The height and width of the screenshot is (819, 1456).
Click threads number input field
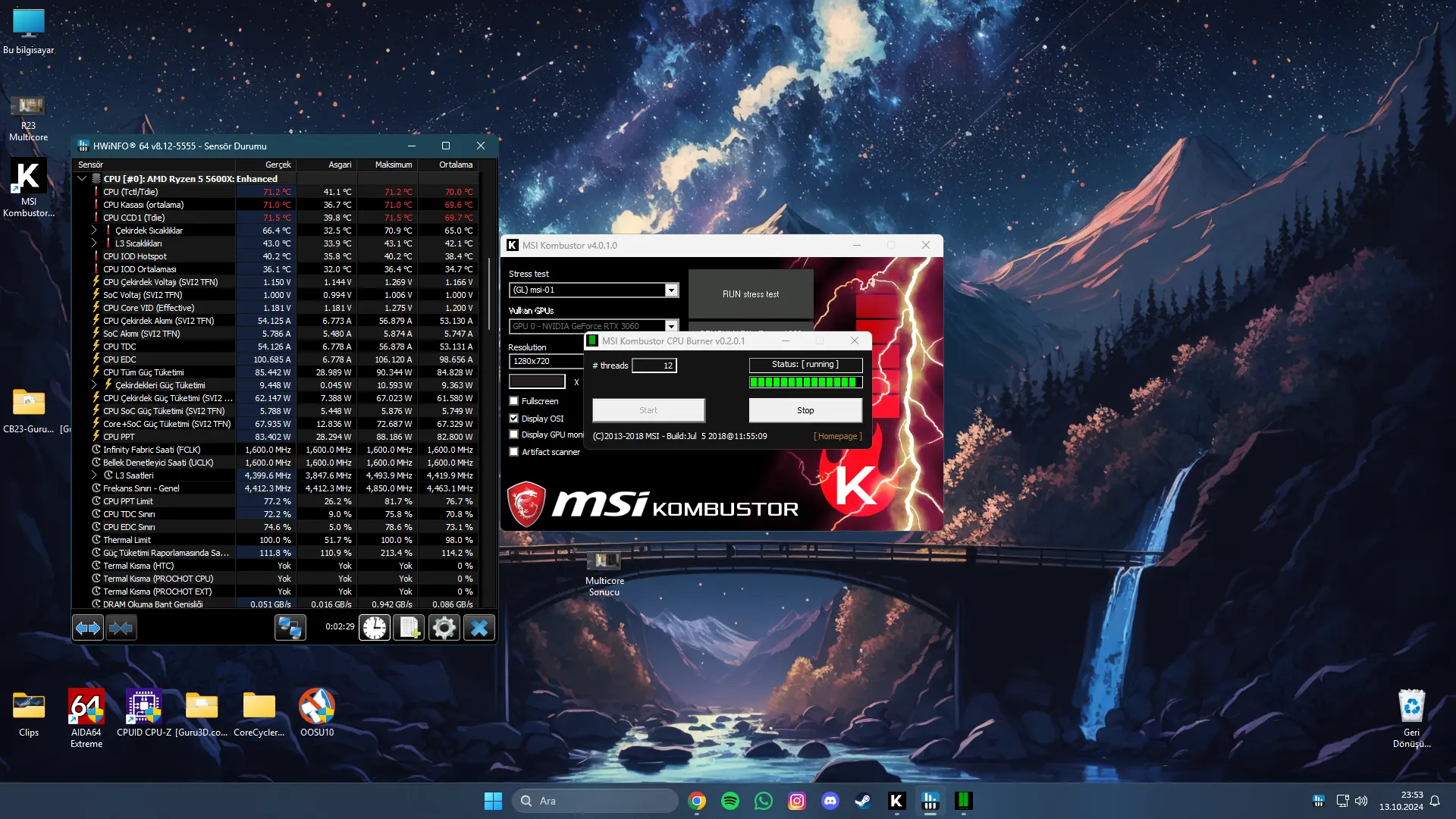(654, 366)
